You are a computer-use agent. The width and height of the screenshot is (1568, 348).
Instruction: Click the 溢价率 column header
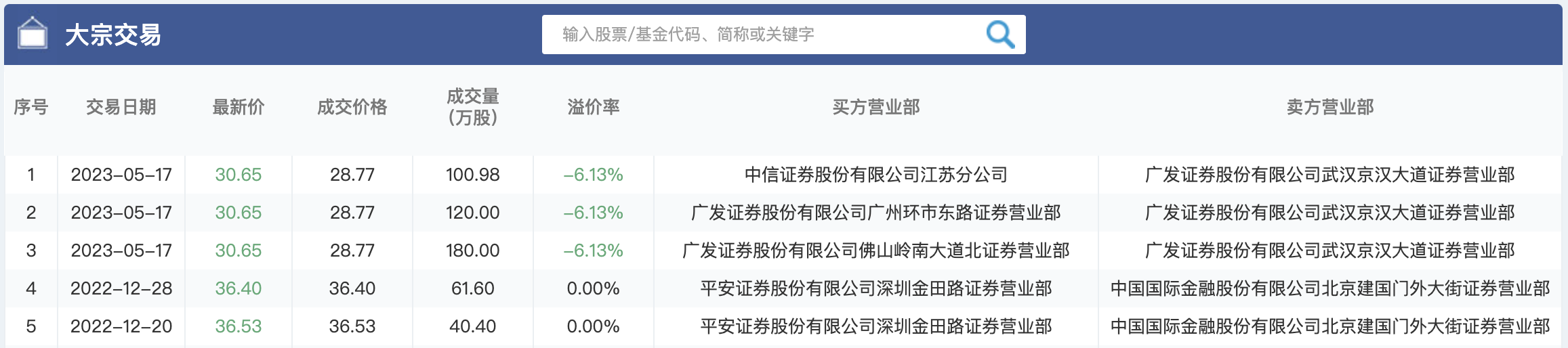point(593,107)
